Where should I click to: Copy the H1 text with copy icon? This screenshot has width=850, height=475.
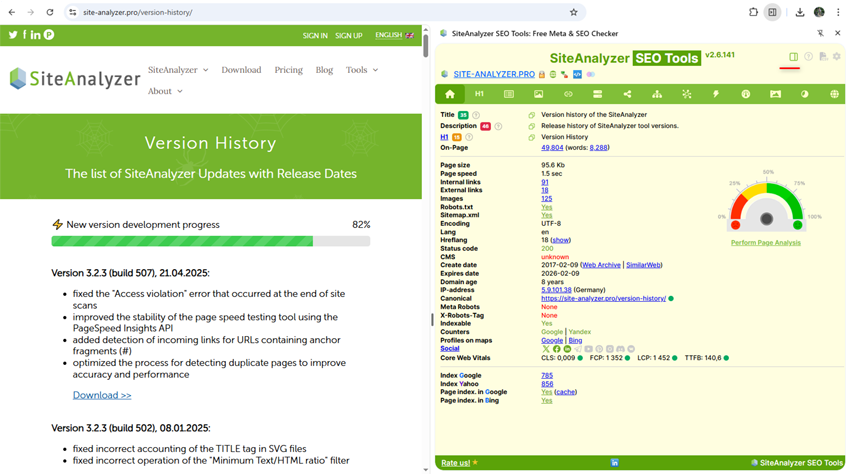(532, 137)
